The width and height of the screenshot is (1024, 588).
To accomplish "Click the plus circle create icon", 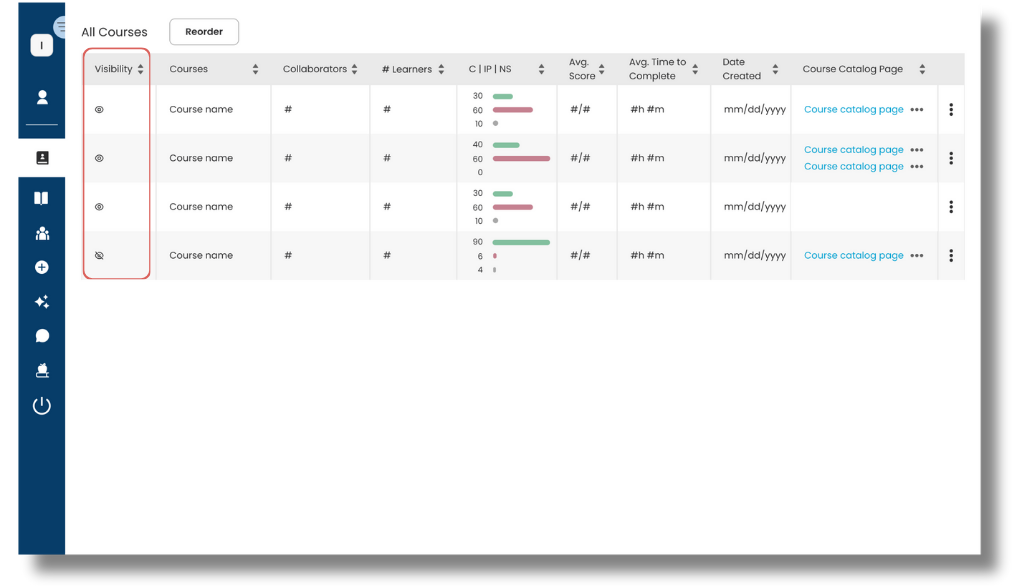I will (42, 267).
